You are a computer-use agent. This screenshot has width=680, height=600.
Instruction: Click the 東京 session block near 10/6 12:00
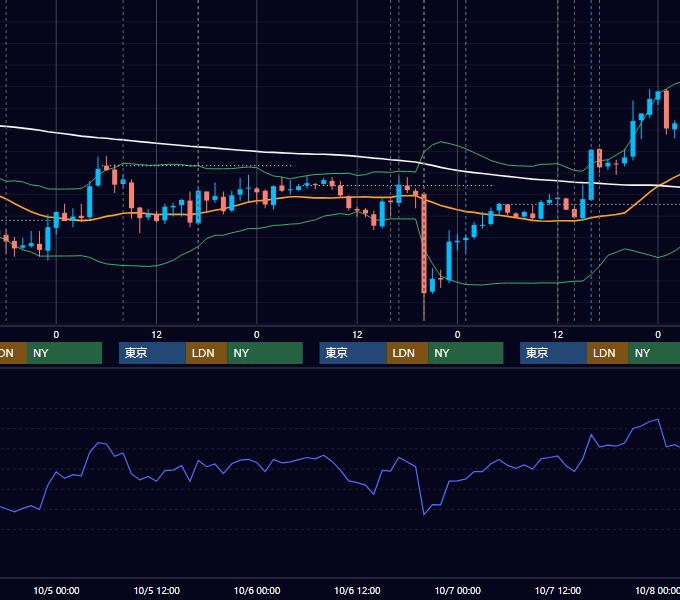[353, 353]
